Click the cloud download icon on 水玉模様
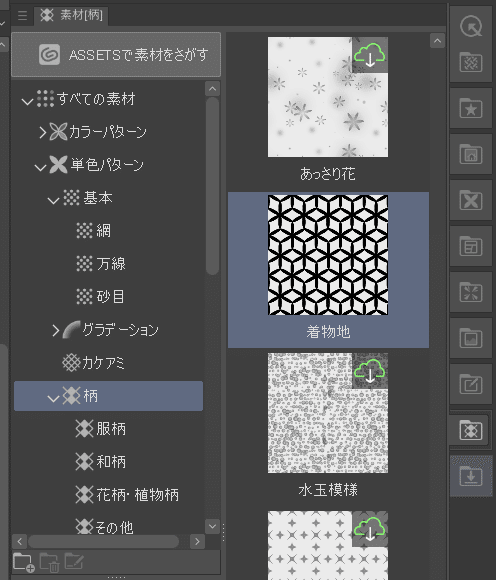 tap(370, 371)
